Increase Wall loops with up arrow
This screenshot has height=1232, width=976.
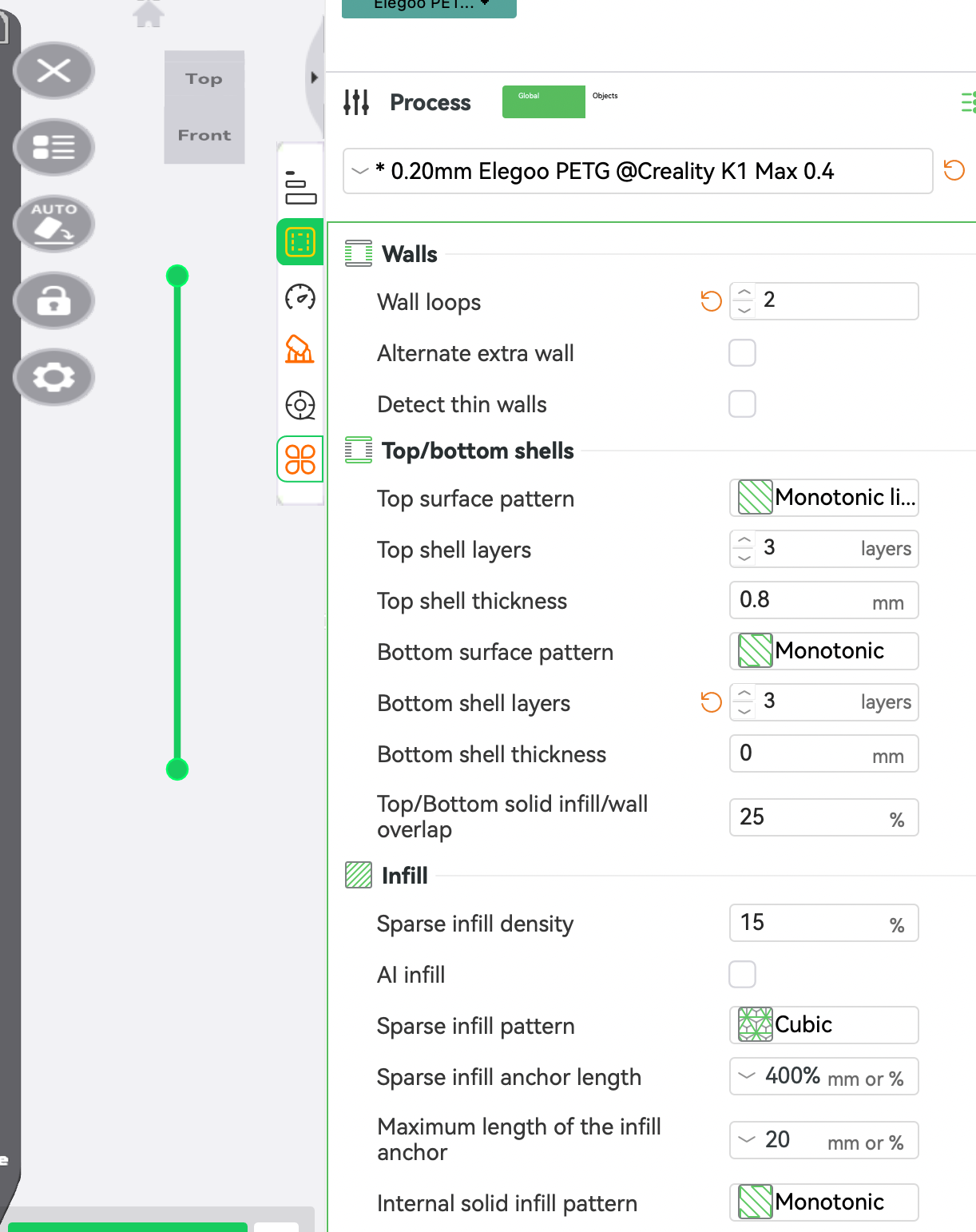(744, 292)
